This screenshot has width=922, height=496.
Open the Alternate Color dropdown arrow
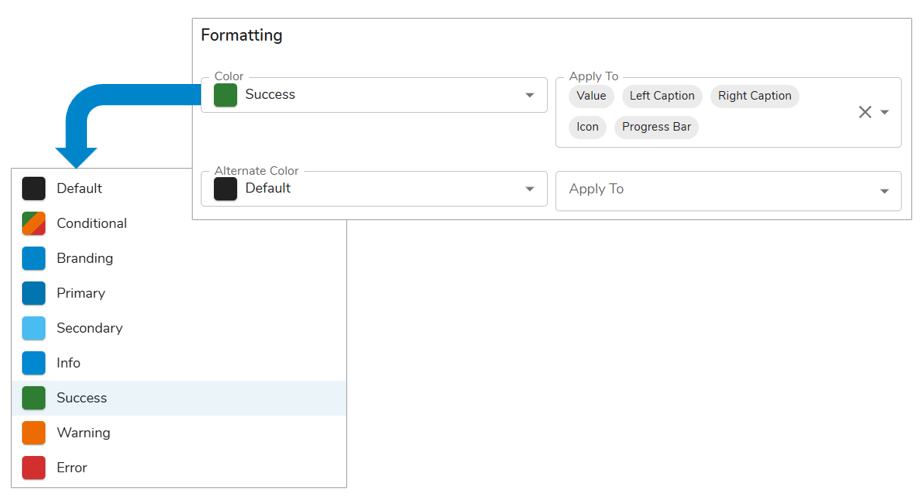tap(530, 189)
